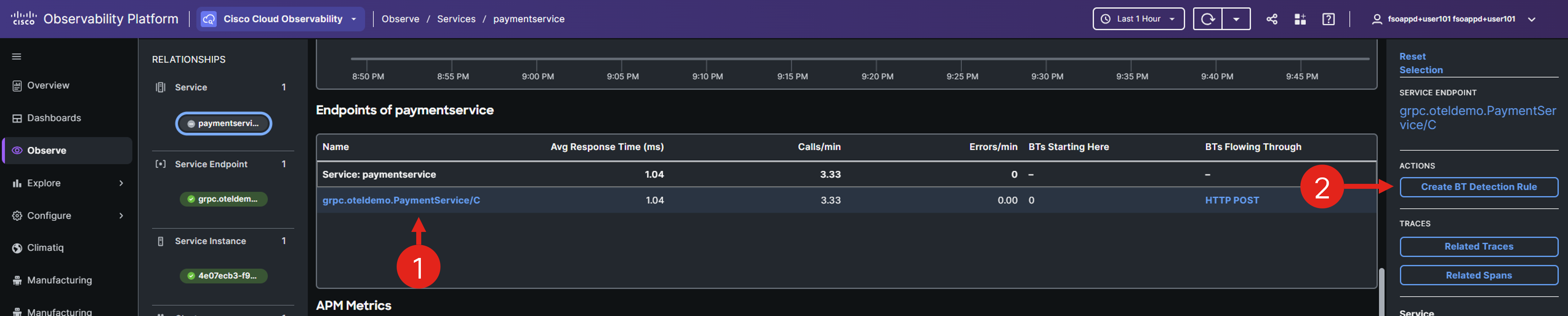Click the share icon in header
1568x316 pixels.
click(x=1272, y=19)
